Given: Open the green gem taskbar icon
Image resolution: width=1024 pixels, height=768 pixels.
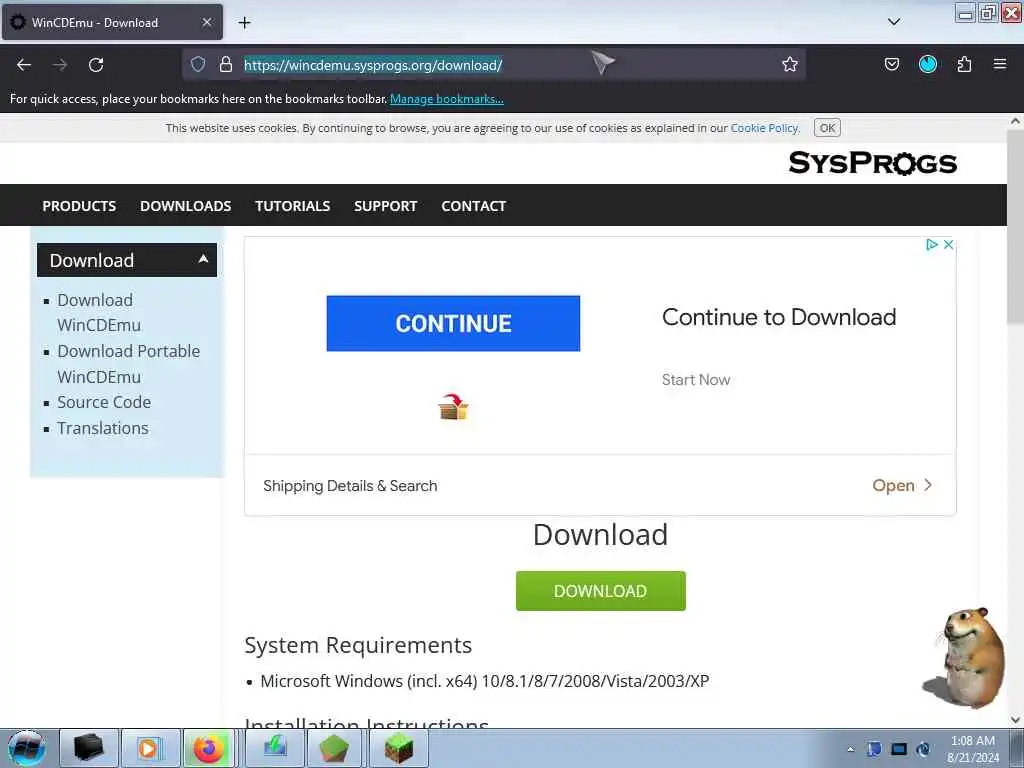Looking at the screenshot, I should (334, 748).
